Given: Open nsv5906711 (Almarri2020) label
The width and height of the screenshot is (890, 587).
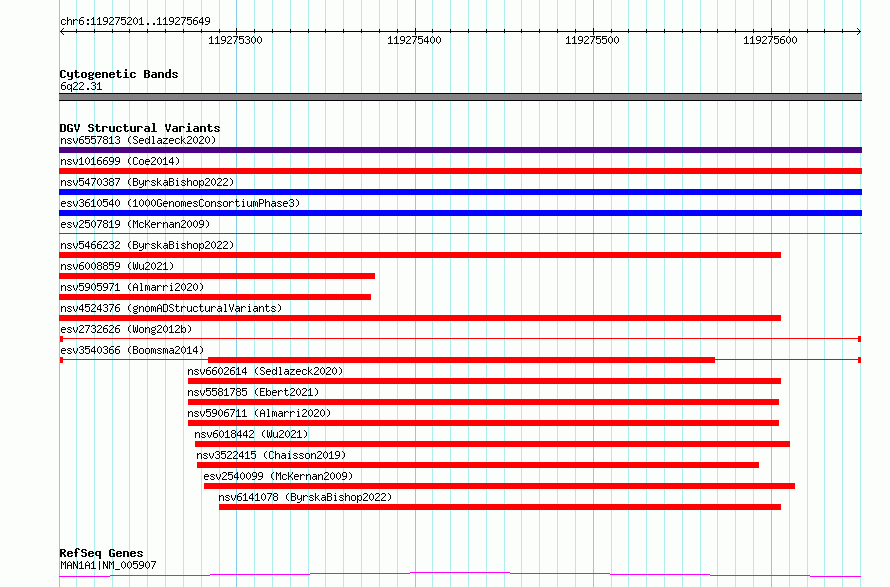Looking at the screenshot, I should point(259,413).
